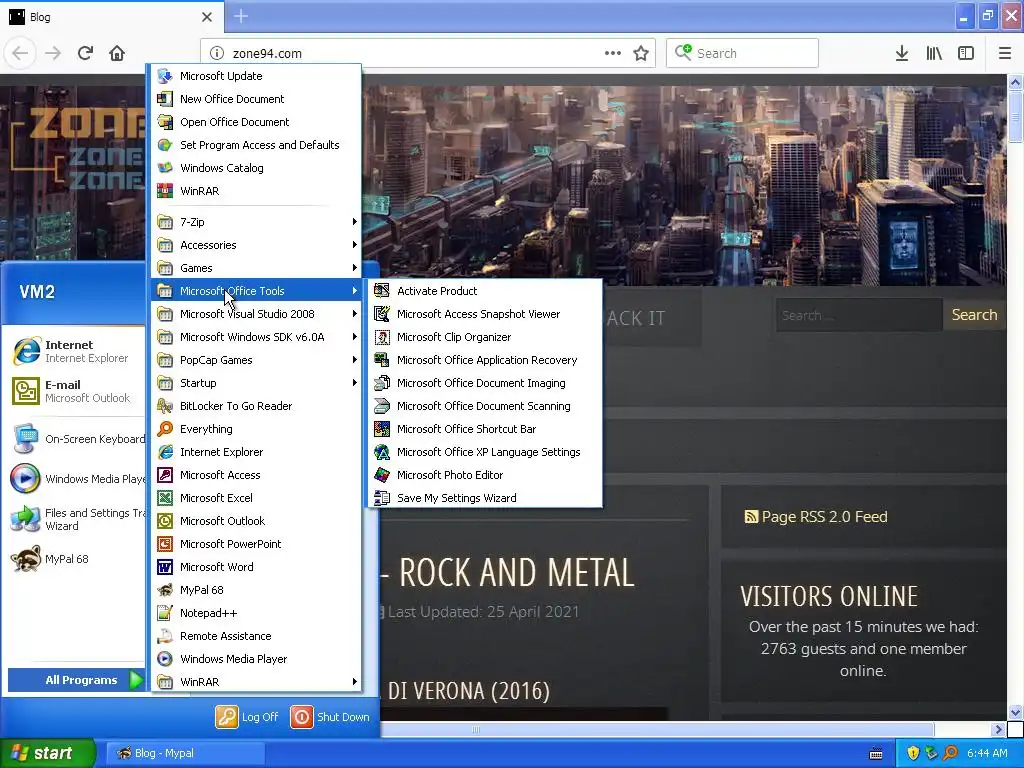The image size is (1024, 768).
Task: Go to browser home page
Action: pos(117,53)
